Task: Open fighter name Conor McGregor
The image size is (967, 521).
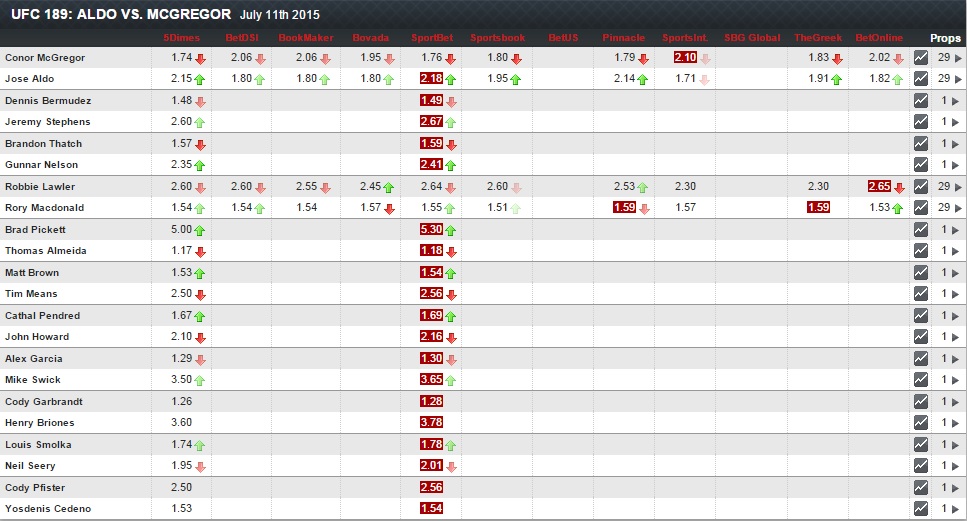Action: click(45, 58)
